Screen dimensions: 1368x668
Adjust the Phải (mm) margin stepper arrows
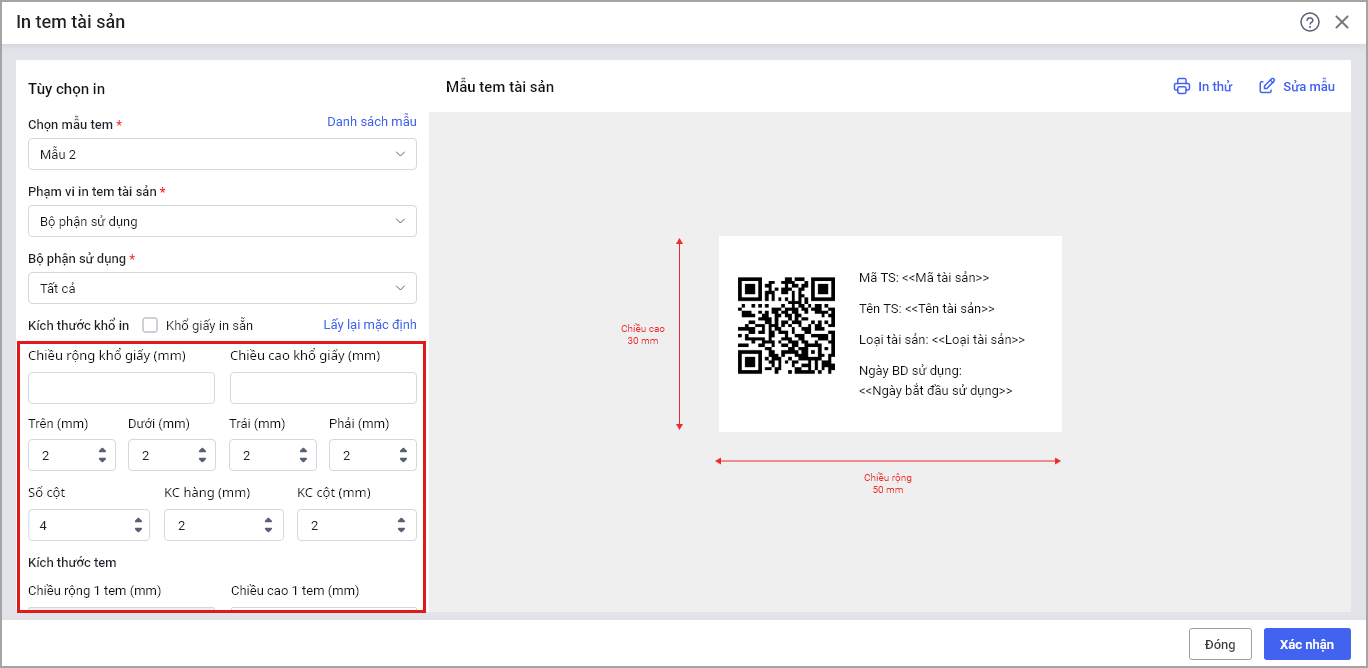coord(403,456)
